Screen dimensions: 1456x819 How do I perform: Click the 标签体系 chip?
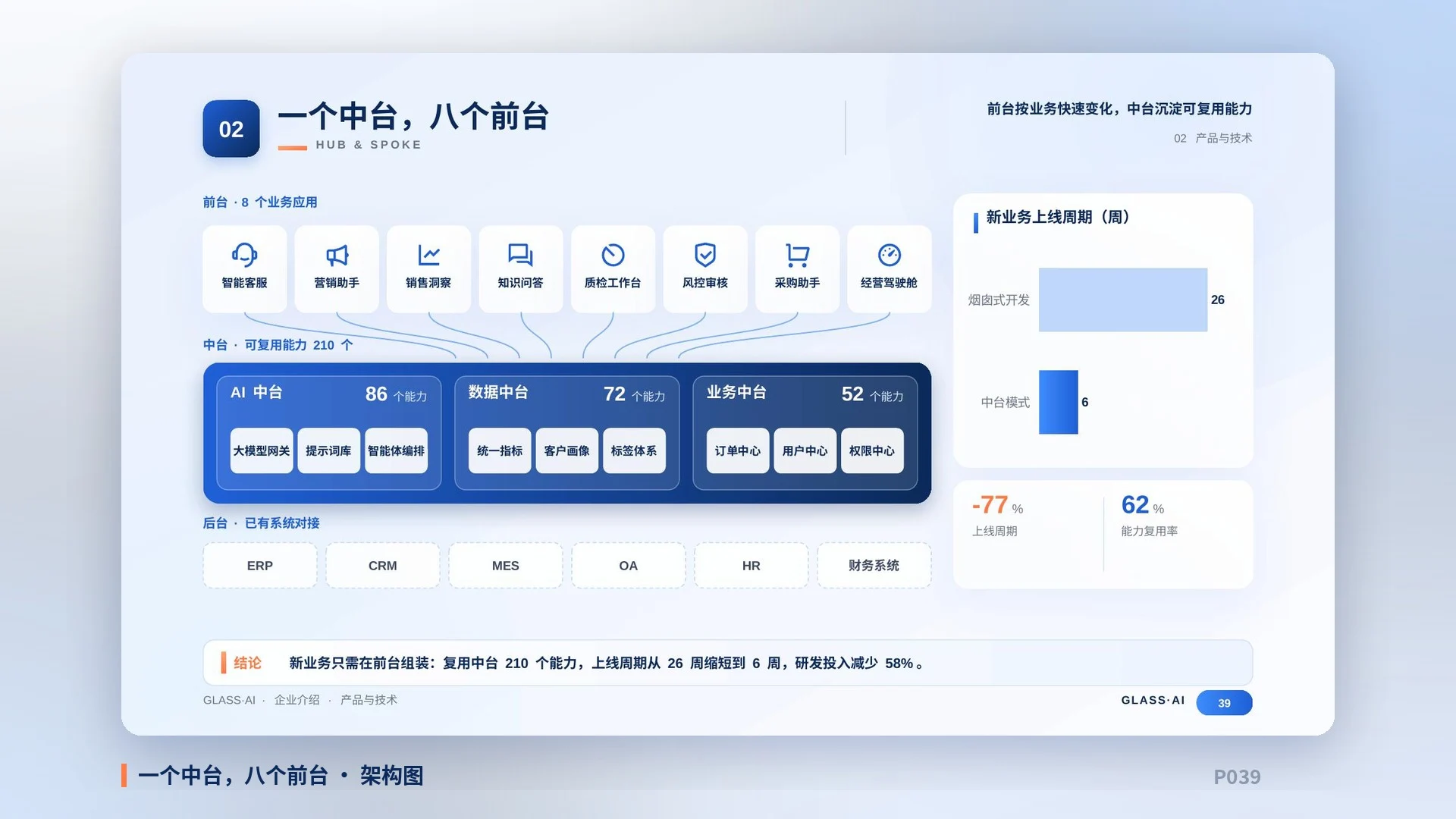tap(634, 450)
